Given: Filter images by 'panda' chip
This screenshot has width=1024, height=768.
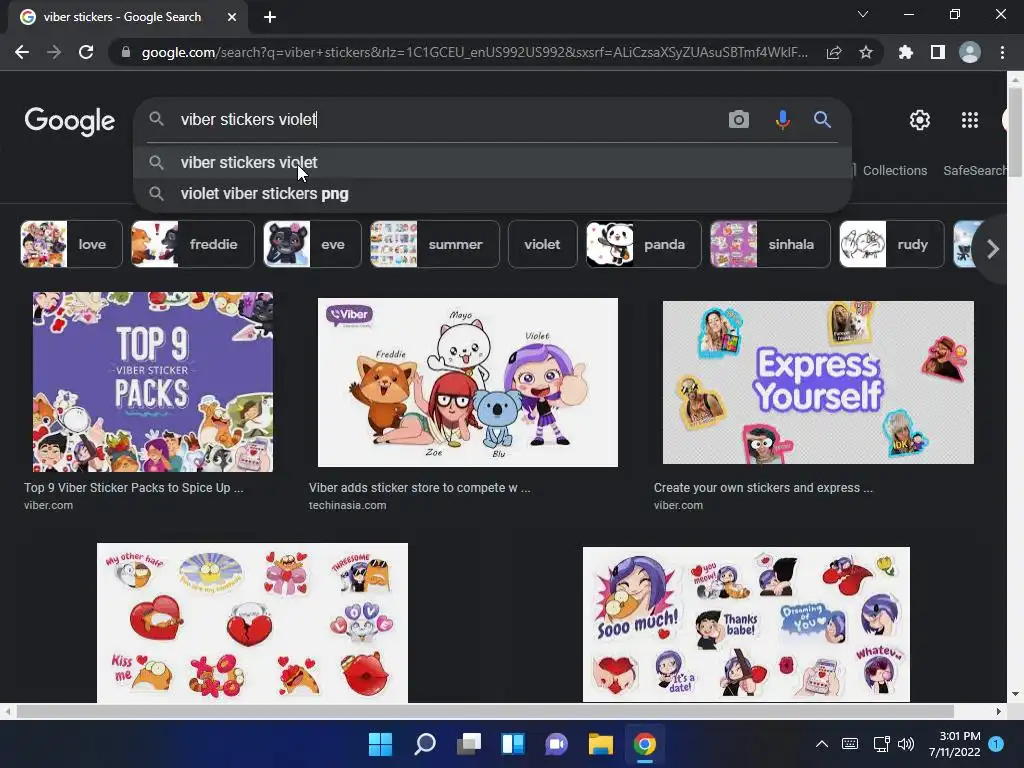Looking at the screenshot, I should tap(643, 244).
